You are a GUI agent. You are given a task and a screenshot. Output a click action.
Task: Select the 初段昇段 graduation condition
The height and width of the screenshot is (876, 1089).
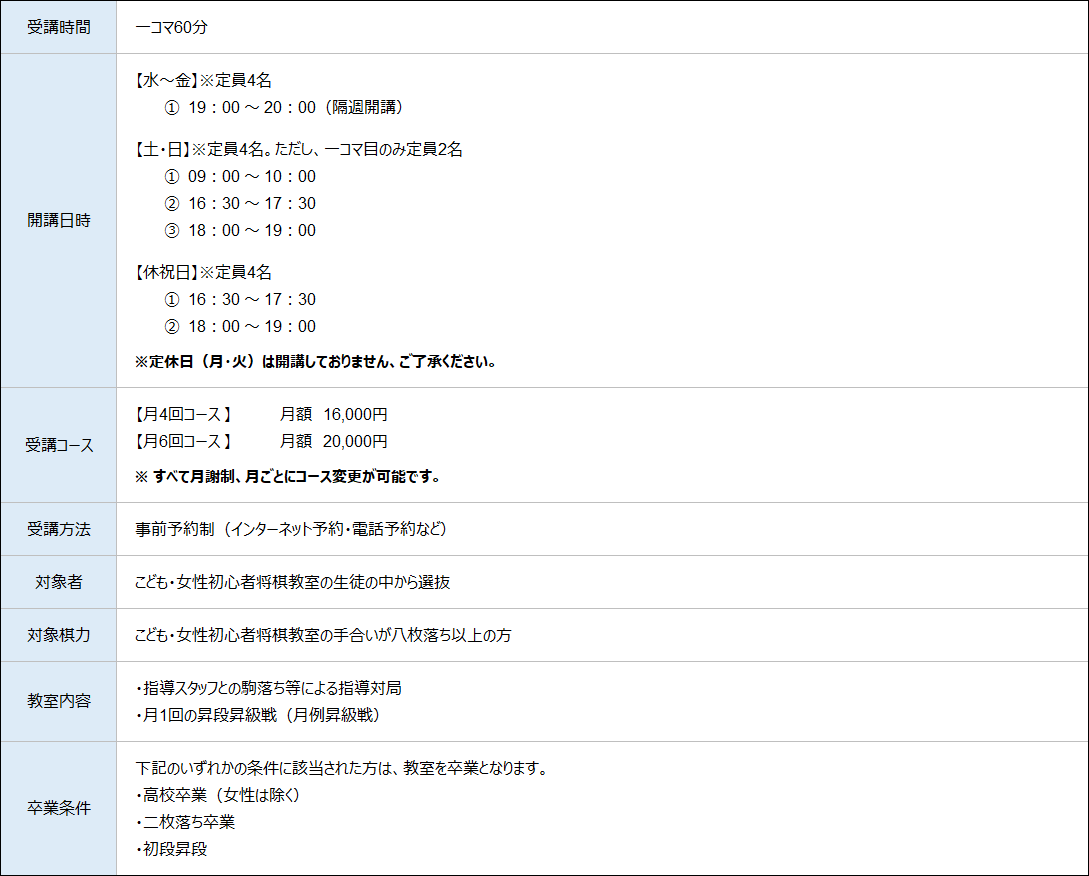tap(172, 849)
